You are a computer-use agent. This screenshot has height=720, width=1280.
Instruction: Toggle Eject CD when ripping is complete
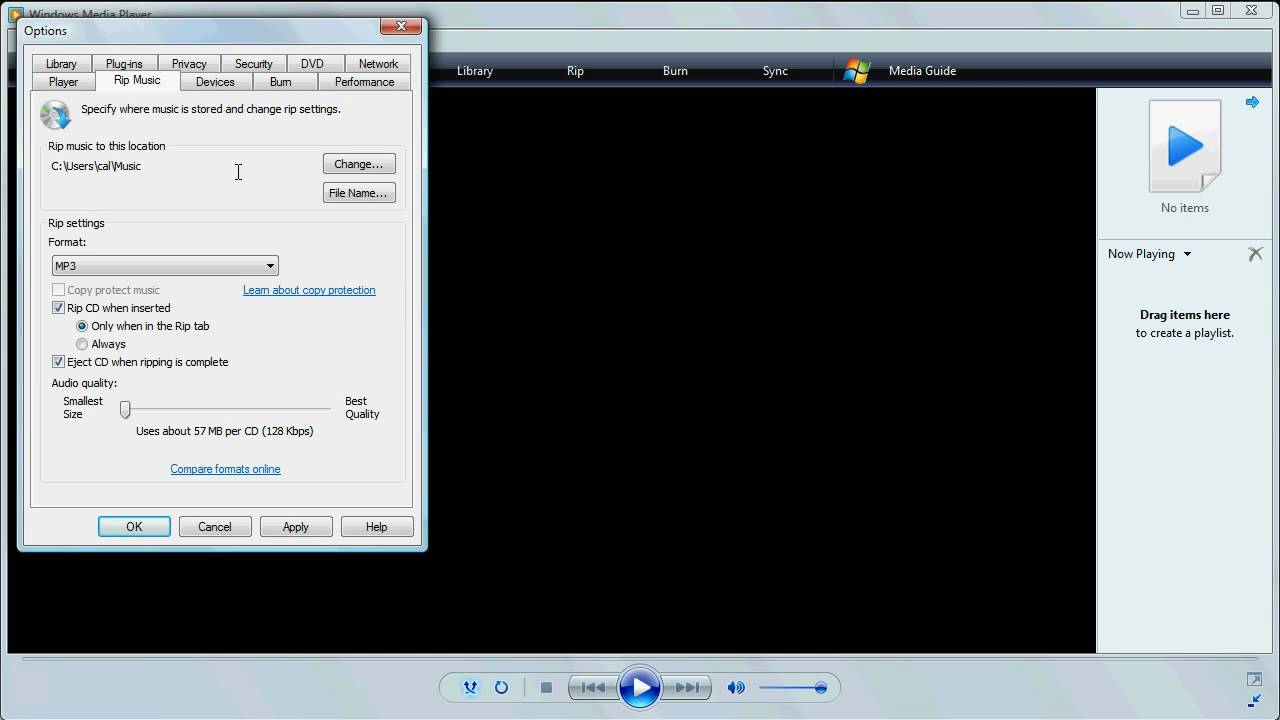click(58, 362)
